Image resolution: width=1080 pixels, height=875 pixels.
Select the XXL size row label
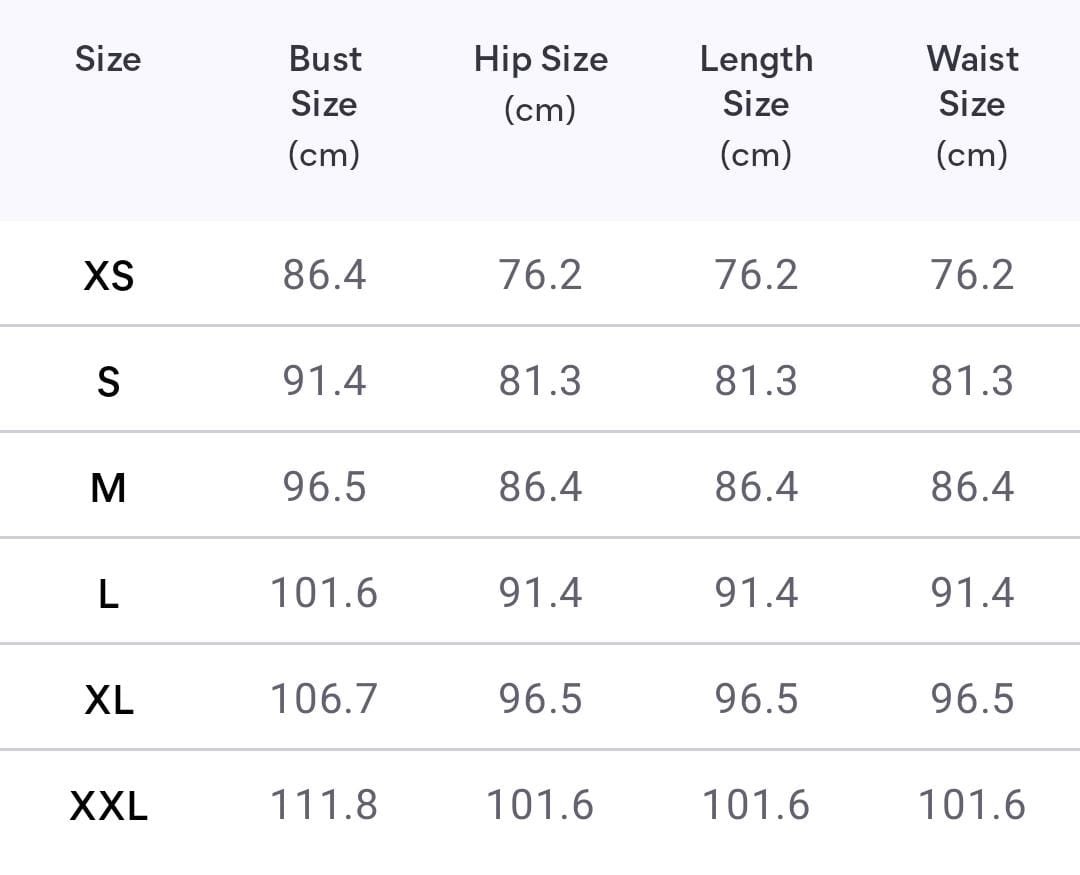click(108, 805)
